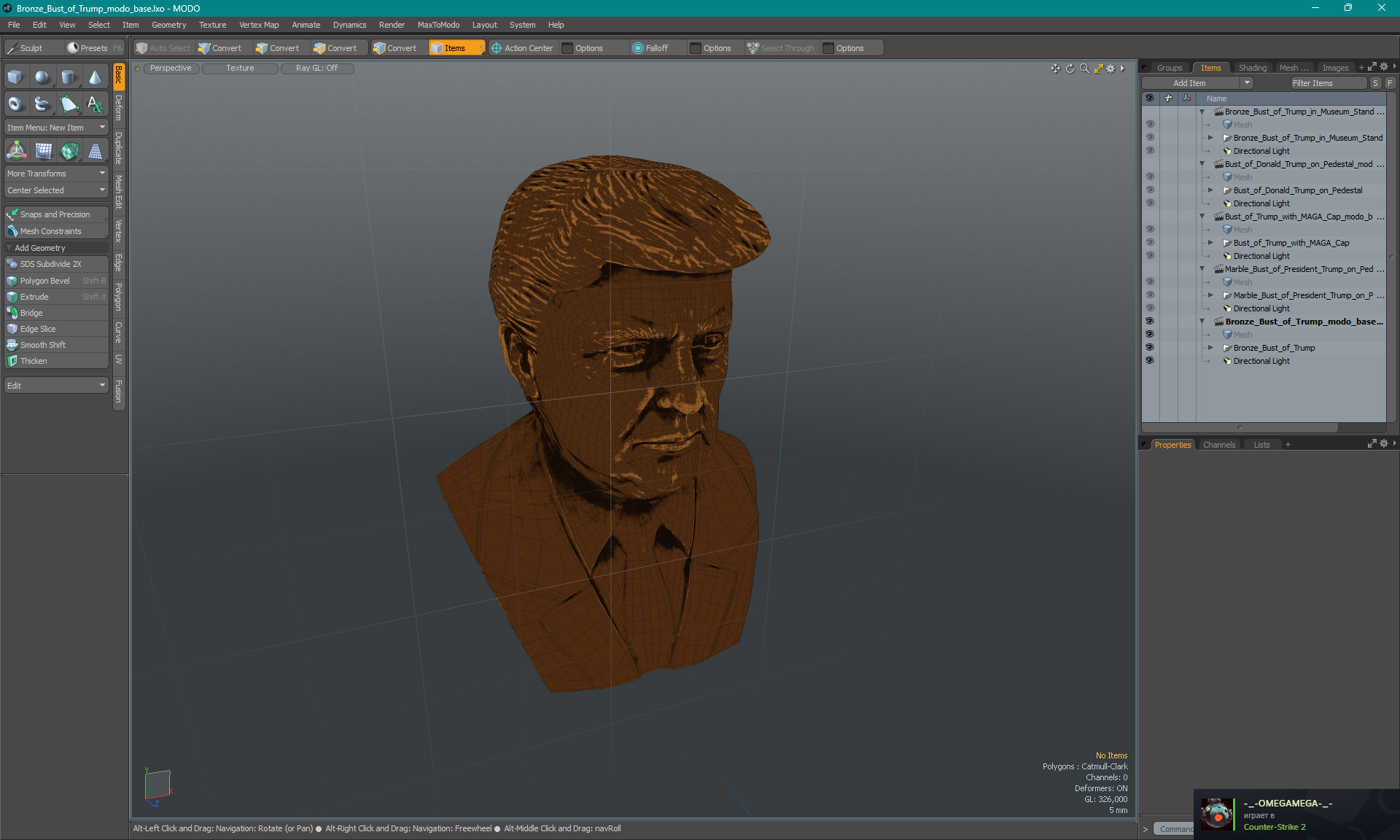The image size is (1400, 840).
Task: Select the Sphere primitive tool
Action: [x=42, y=77]
